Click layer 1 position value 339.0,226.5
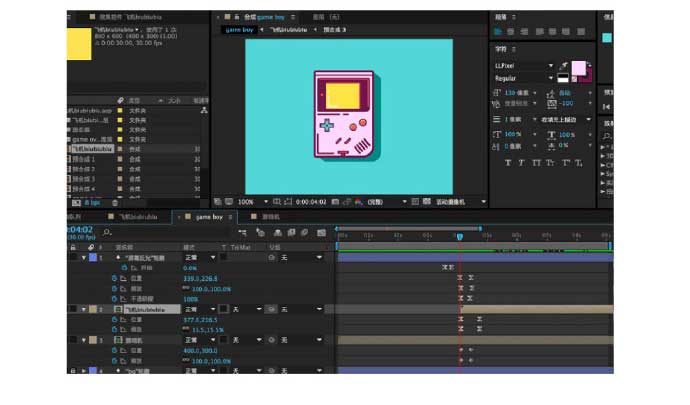The width and height of the screenshot is (690, 405). pos(200,279)
